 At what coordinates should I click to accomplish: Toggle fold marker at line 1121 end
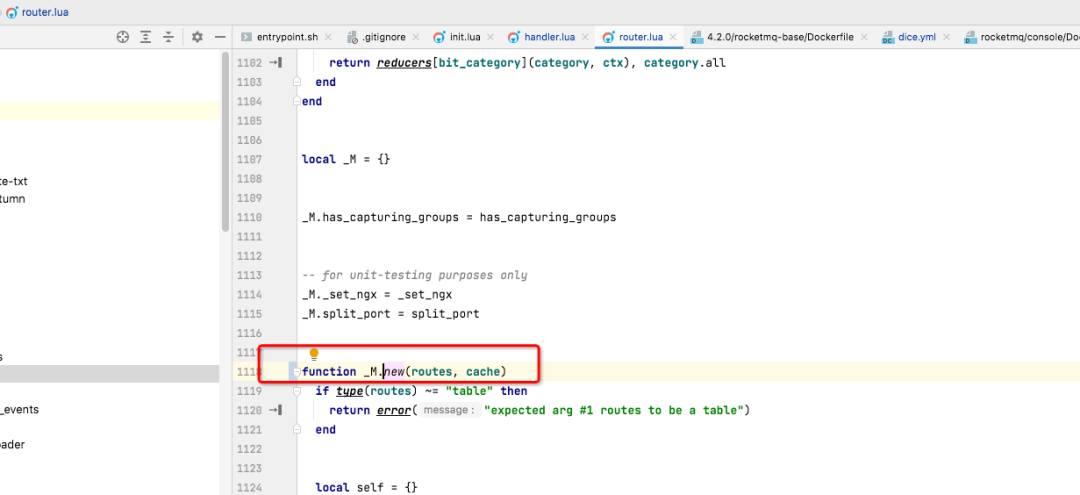click(x=297, y=430)
